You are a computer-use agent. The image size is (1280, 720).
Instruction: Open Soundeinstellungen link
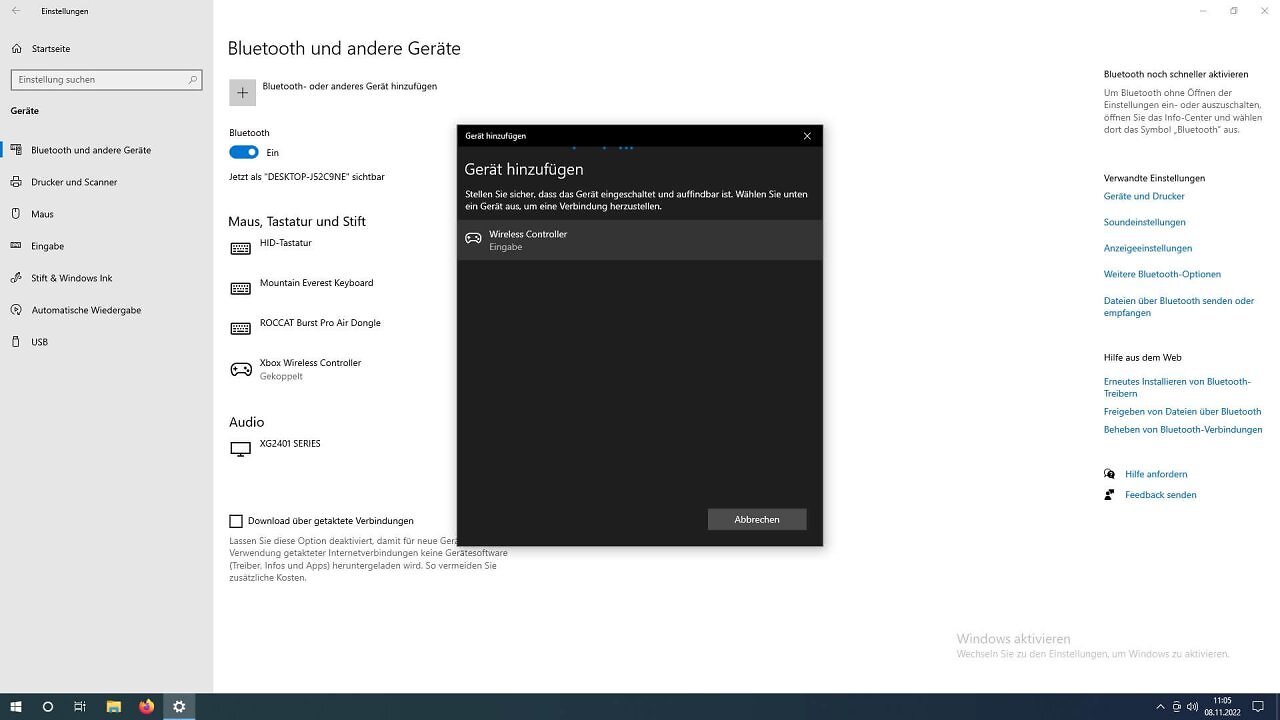tap(1145, 222)
